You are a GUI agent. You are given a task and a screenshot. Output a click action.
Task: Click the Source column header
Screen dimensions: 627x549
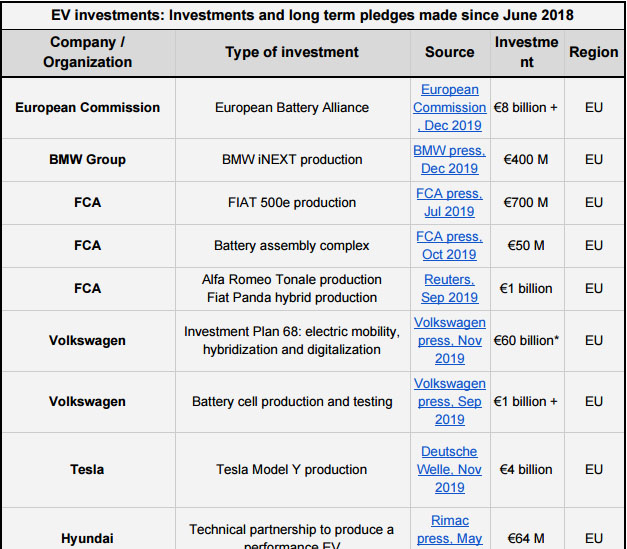coord(449,52)
